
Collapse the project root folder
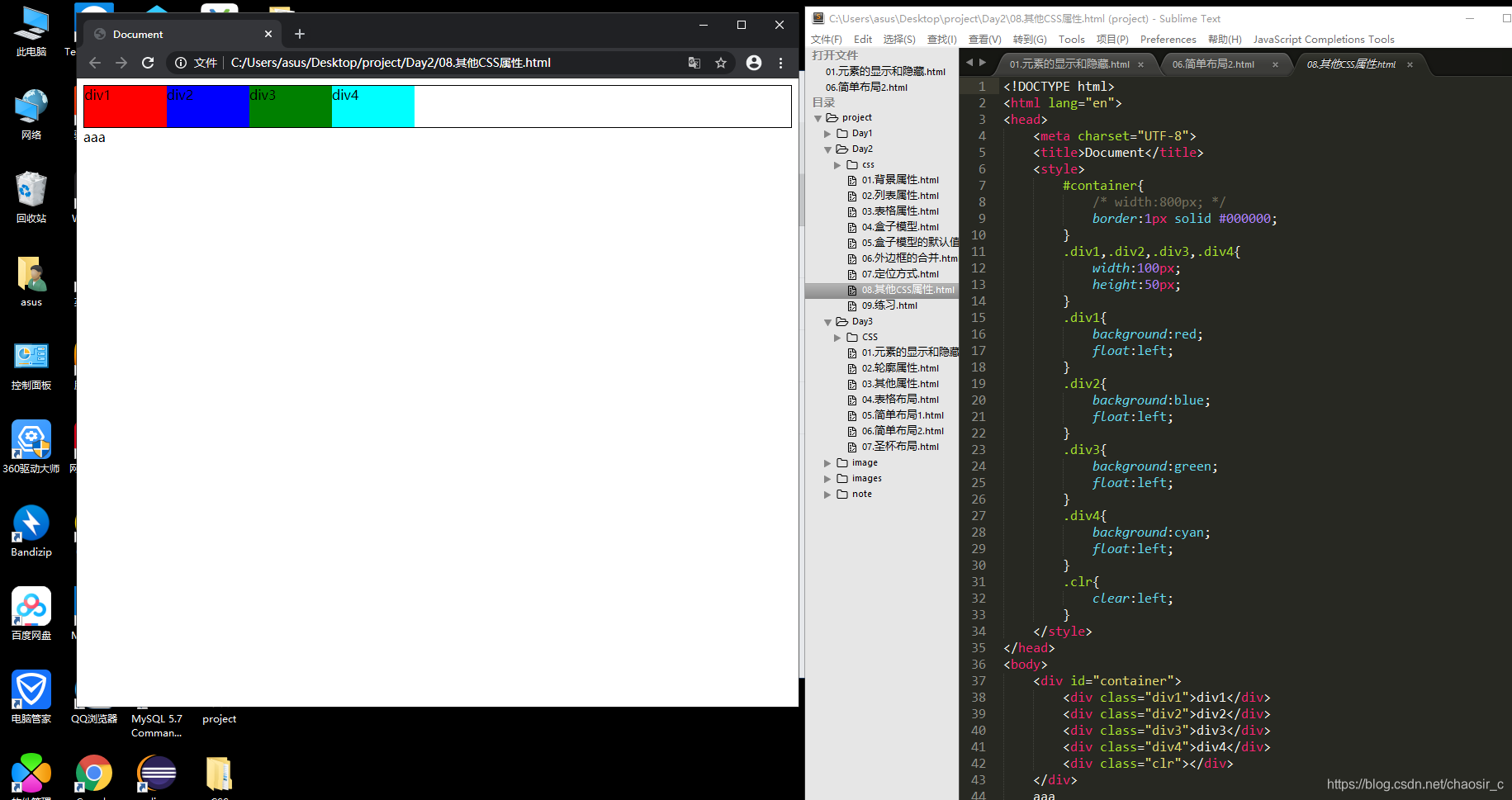point(818,118)
